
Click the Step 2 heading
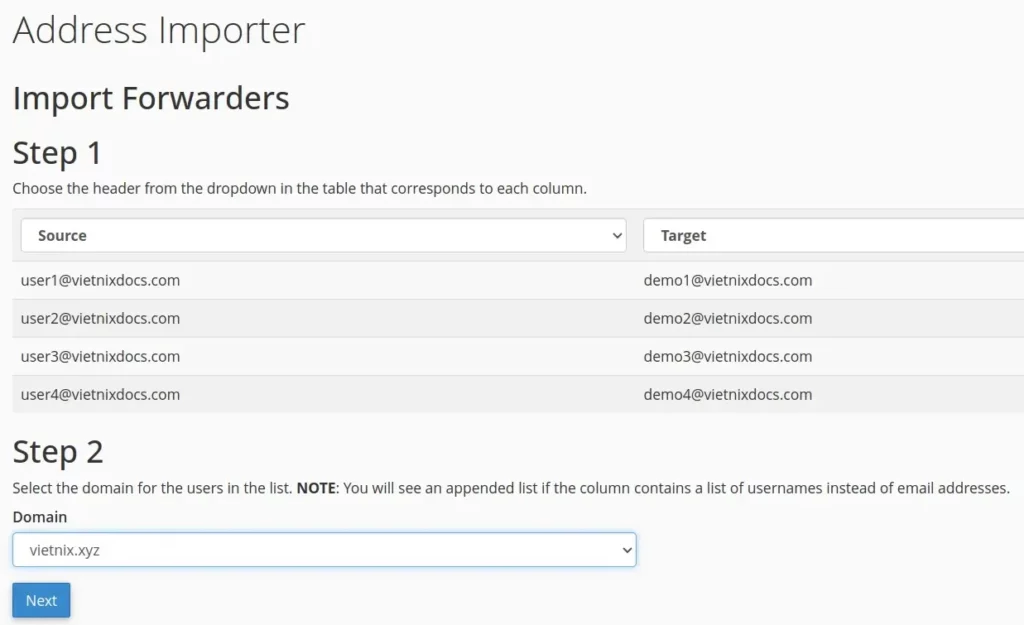point(57,452)
